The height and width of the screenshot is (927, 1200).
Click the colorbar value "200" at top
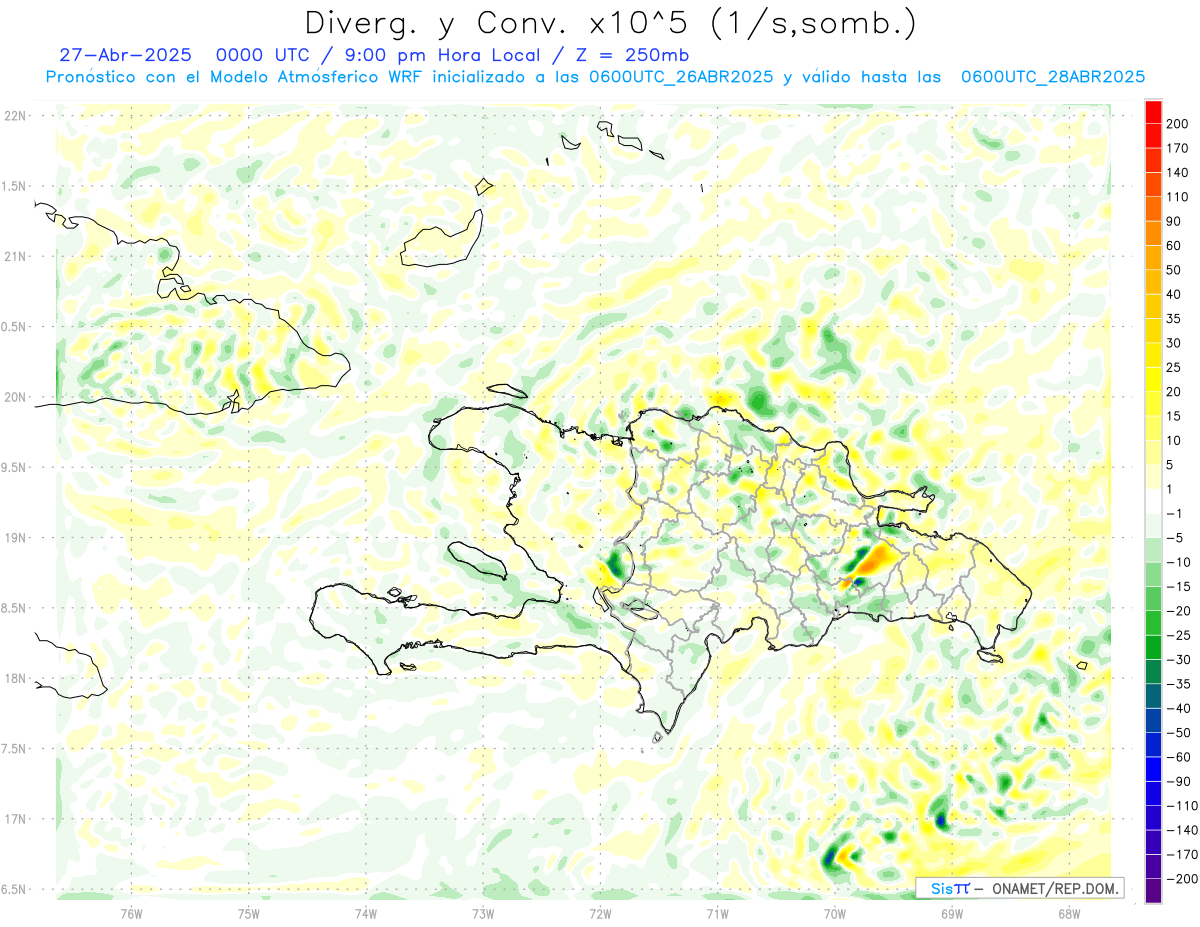click(1178, 123)
